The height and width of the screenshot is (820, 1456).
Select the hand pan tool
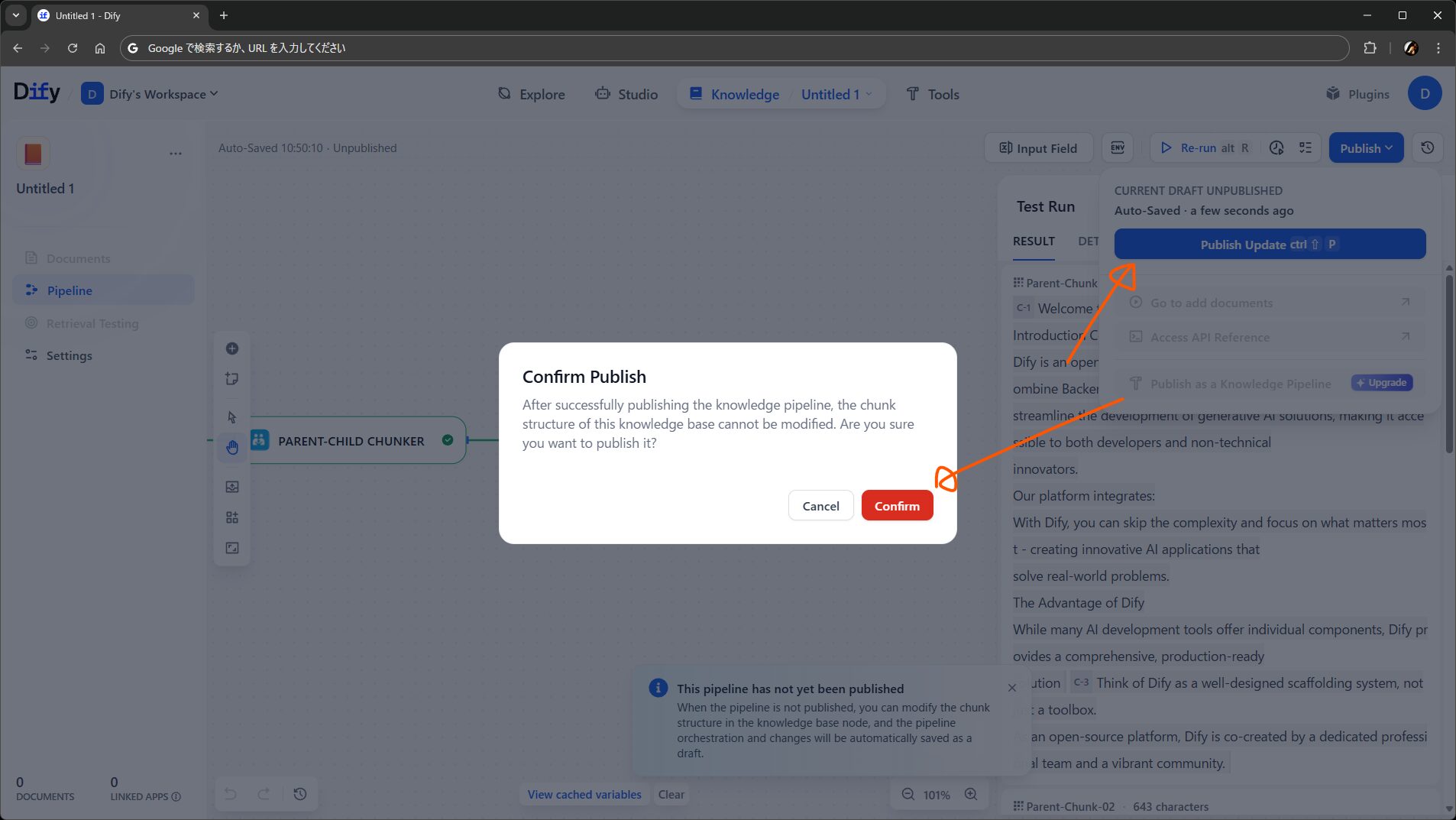click(x=232, y=448)
